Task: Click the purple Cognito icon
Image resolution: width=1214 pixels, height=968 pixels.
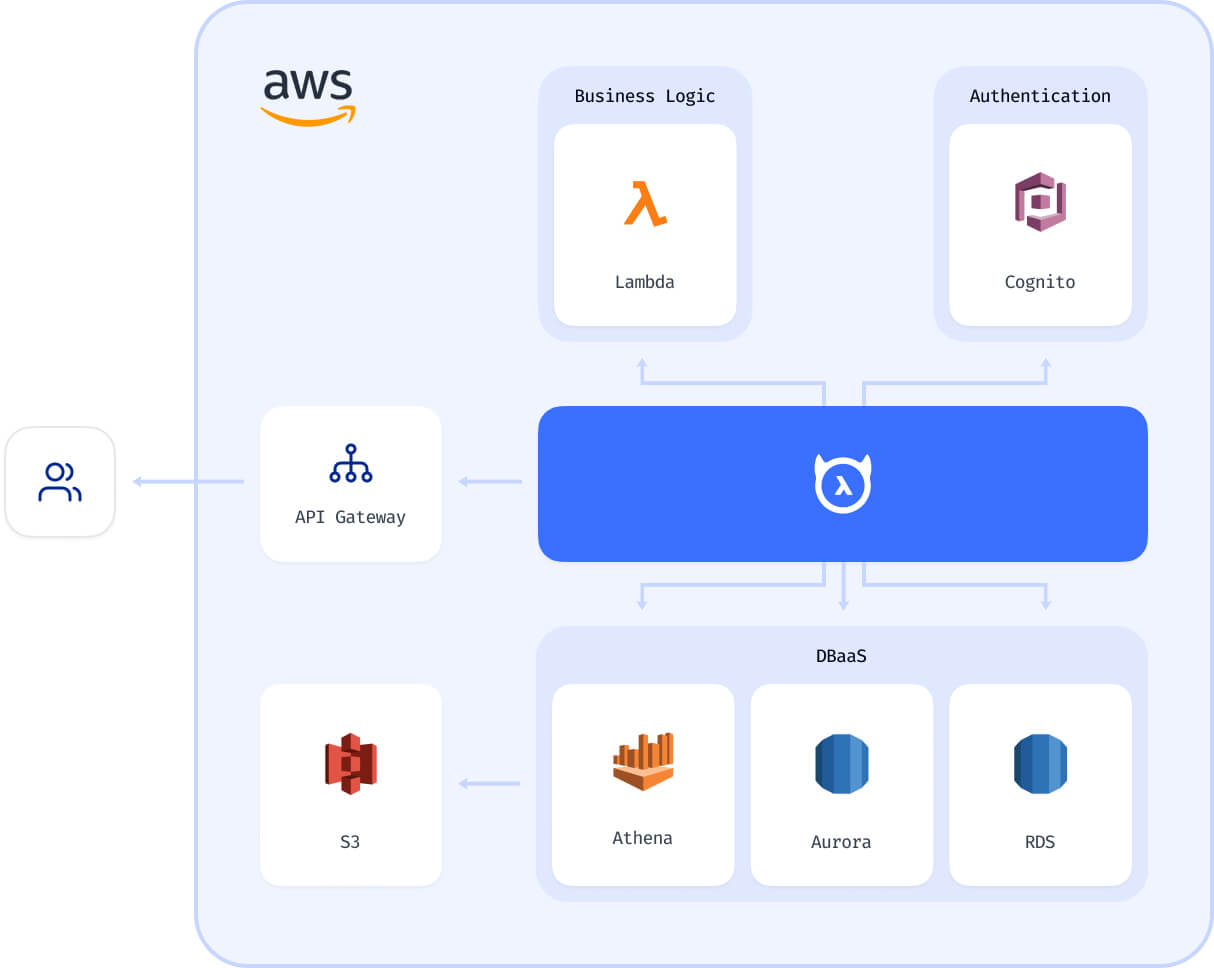Action: (1040, 202)
